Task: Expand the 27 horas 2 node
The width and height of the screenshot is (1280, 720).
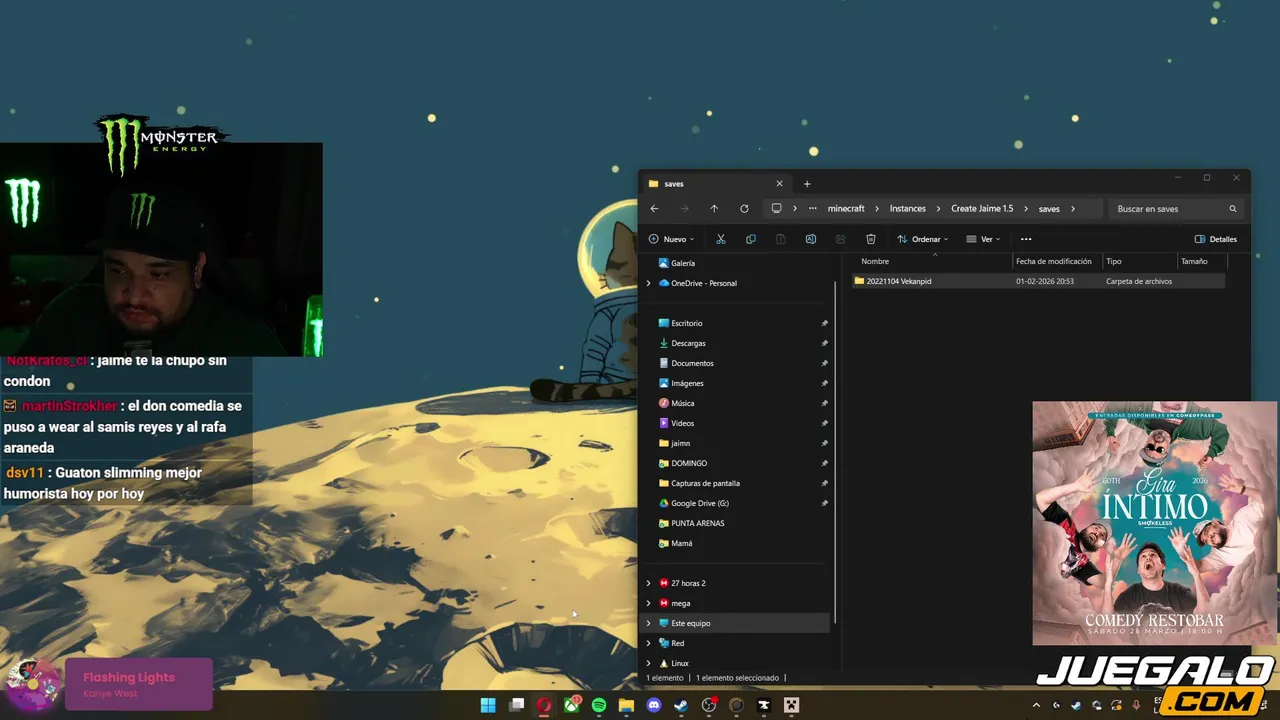Action: [x=648, y=583]
